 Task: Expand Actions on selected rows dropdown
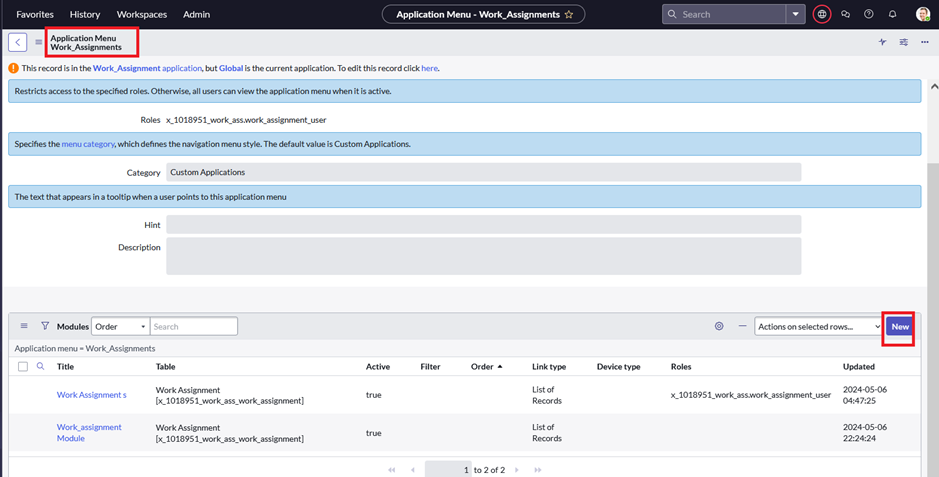818,326
